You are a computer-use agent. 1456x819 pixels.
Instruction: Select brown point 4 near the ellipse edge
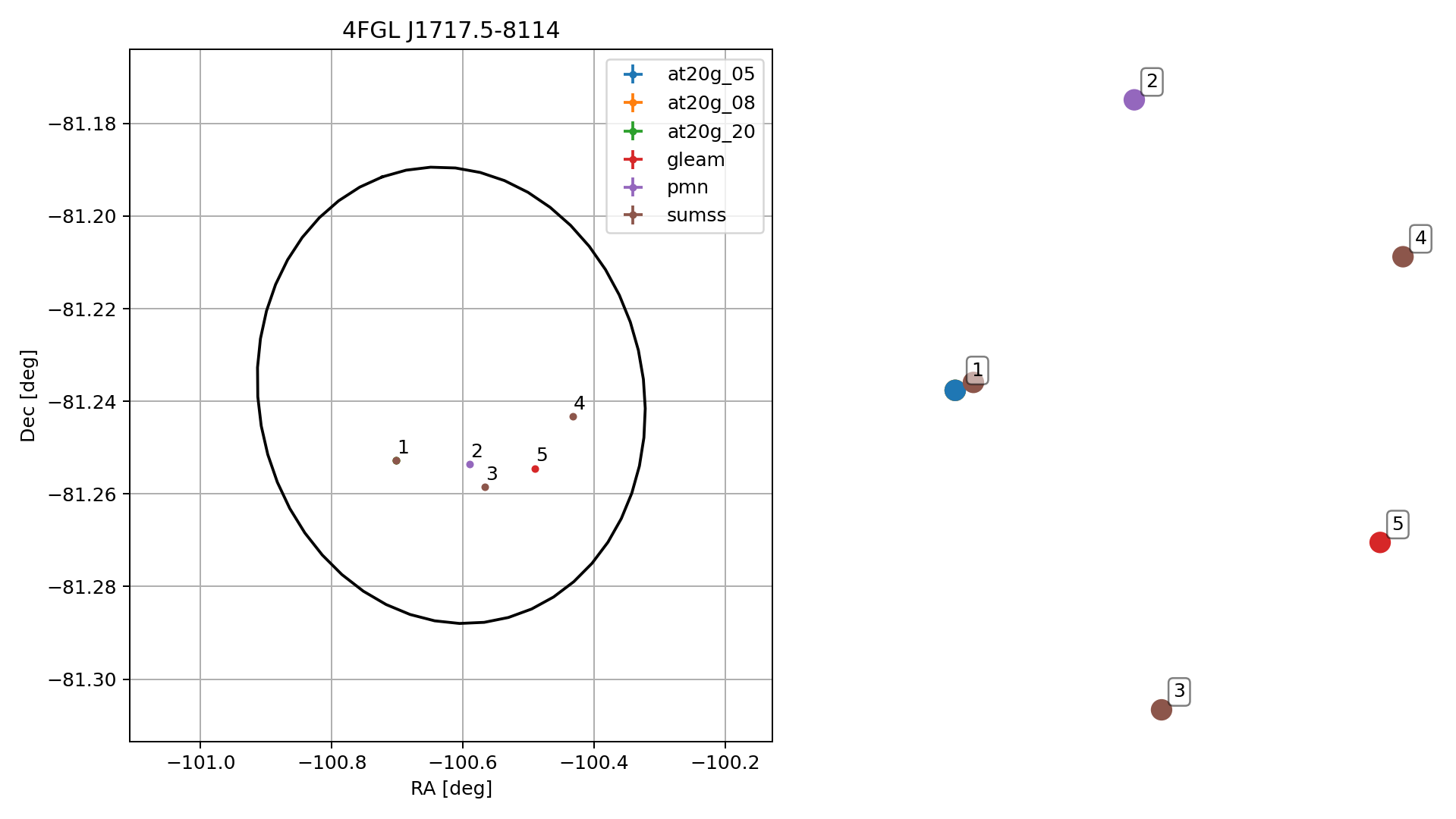pyautogui.click(x=573, y=416)
